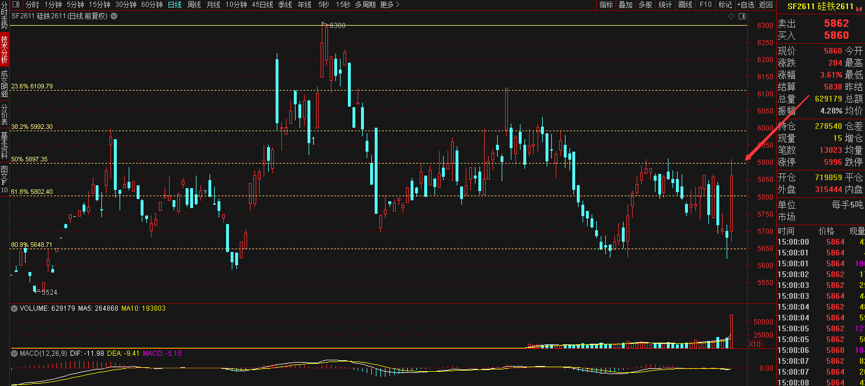Click the 23.6% 6109.79 Fibonacci label

32,87
